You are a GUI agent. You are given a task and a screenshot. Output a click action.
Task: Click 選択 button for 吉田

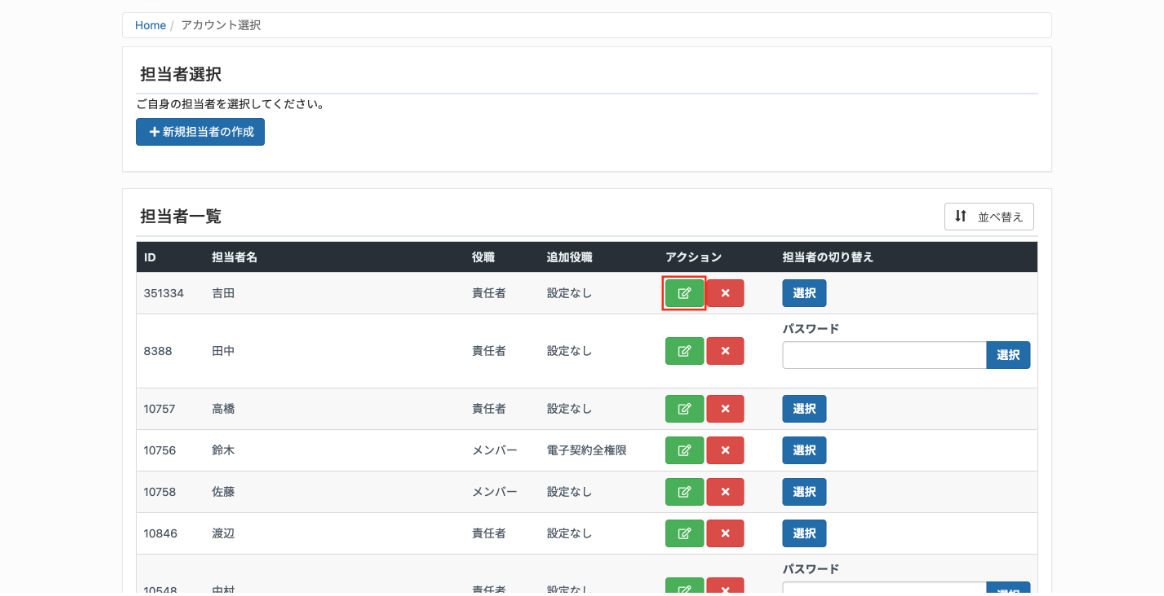click(804, 293)
